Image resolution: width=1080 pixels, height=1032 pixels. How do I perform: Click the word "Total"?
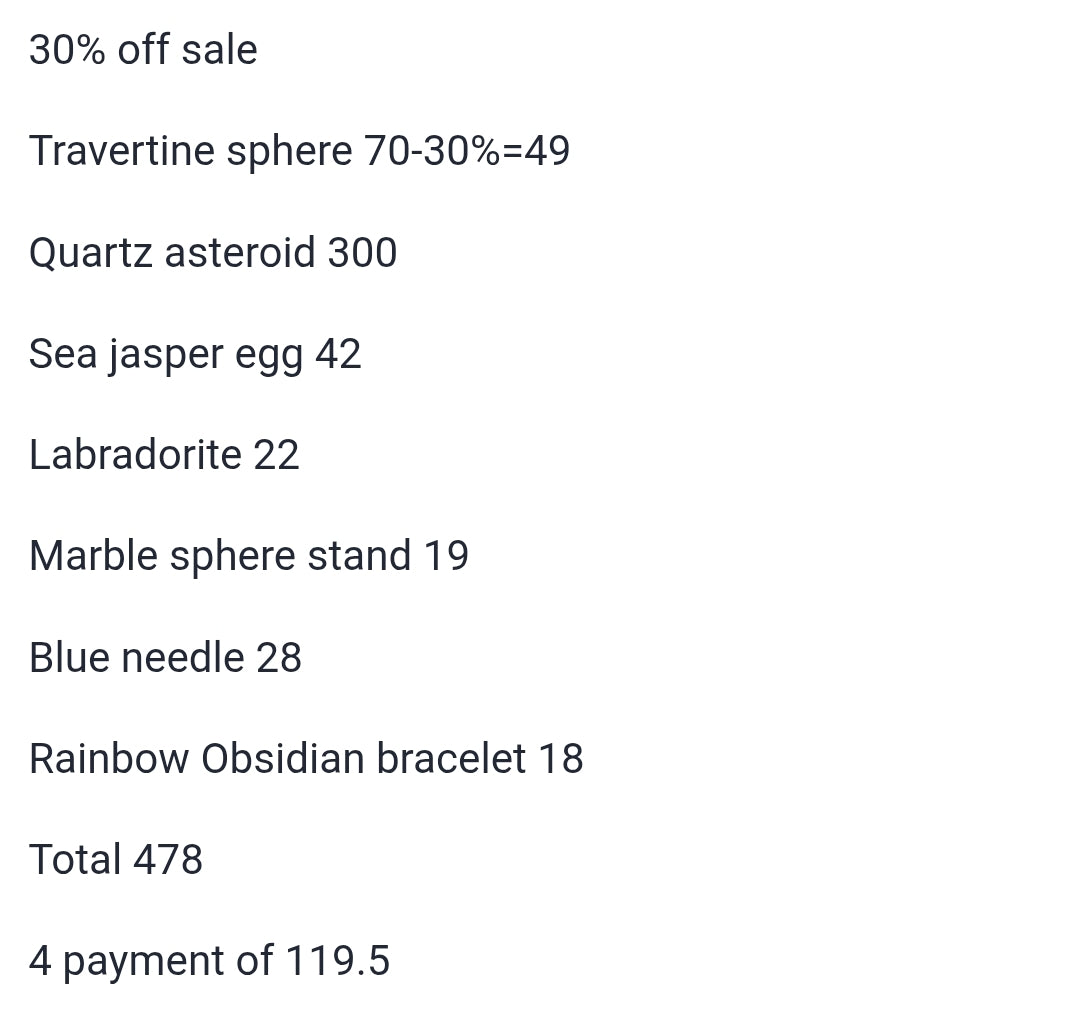pos(75,860)
